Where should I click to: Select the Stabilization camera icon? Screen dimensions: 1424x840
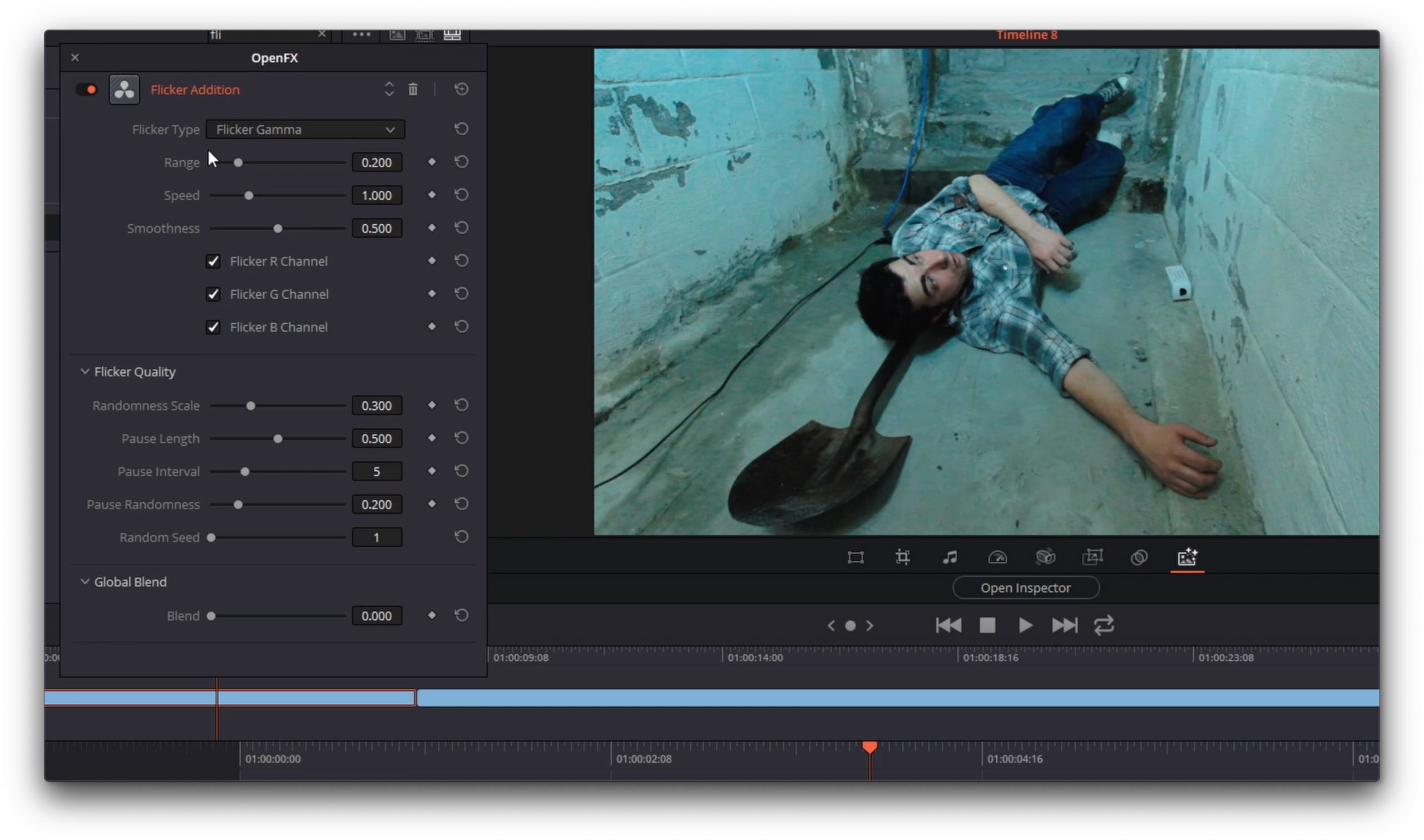click(x=1046, y=557)
